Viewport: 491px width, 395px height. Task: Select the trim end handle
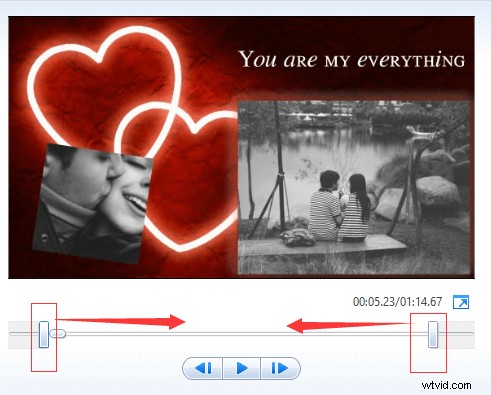click(433, 334)
